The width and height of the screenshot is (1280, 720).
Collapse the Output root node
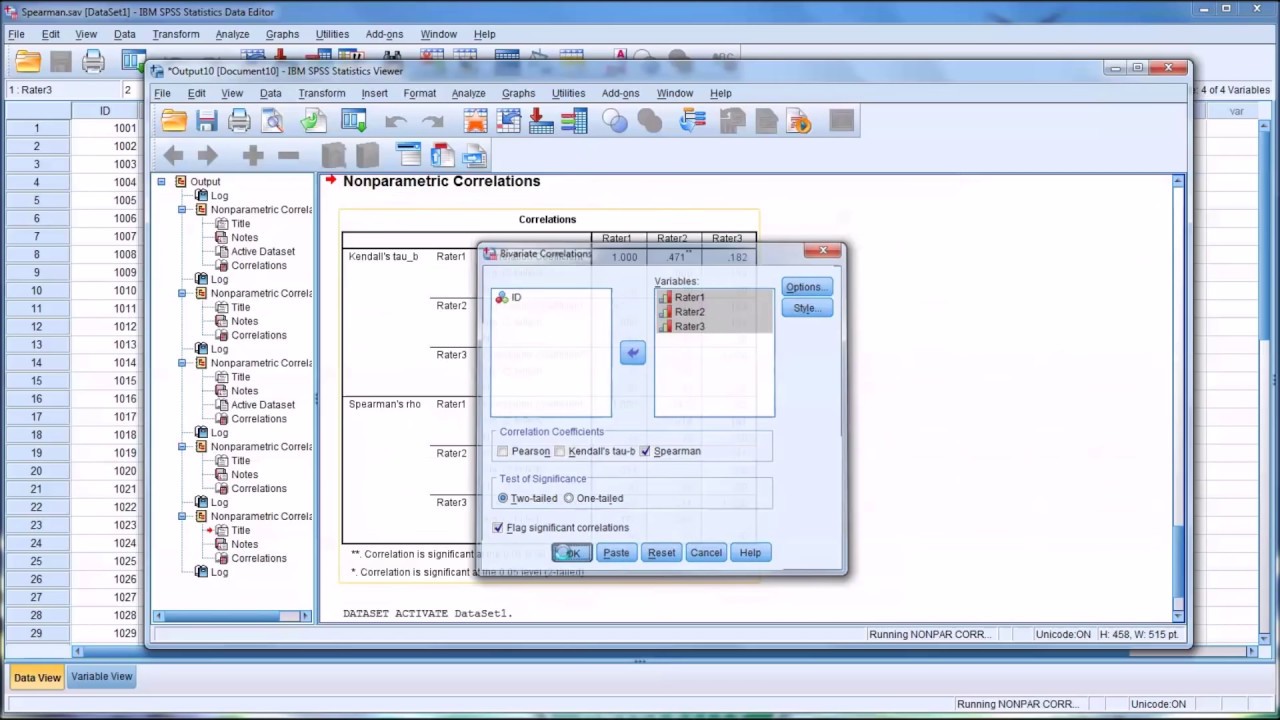161,181
